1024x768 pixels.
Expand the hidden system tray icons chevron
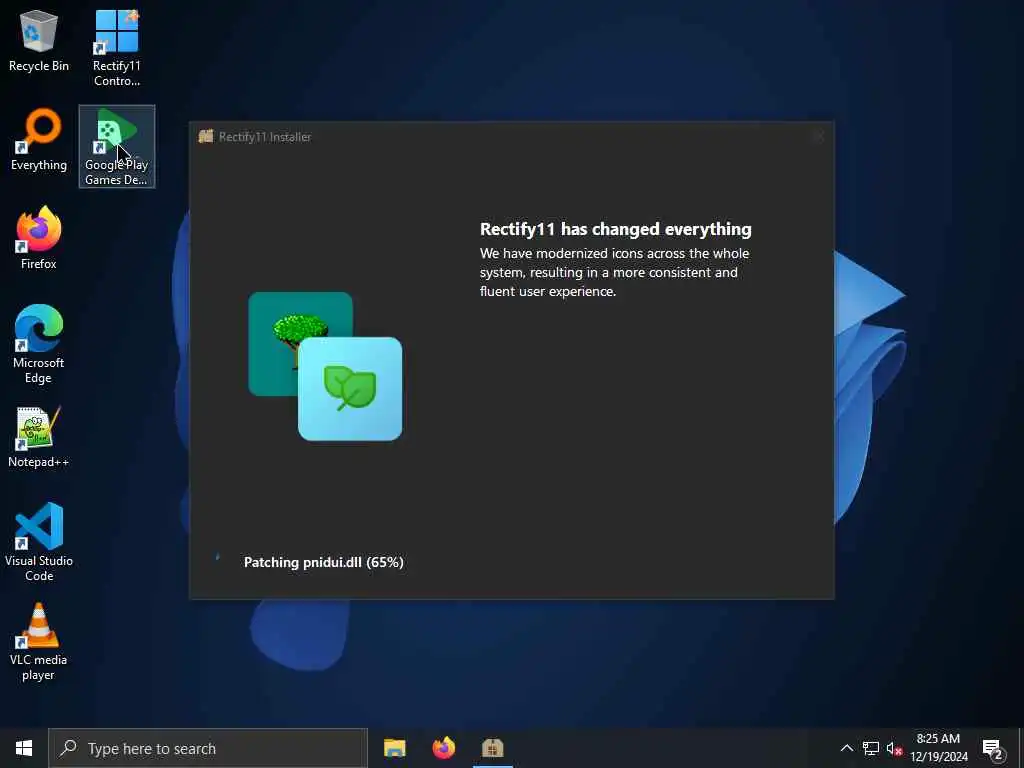click(846, 748)
